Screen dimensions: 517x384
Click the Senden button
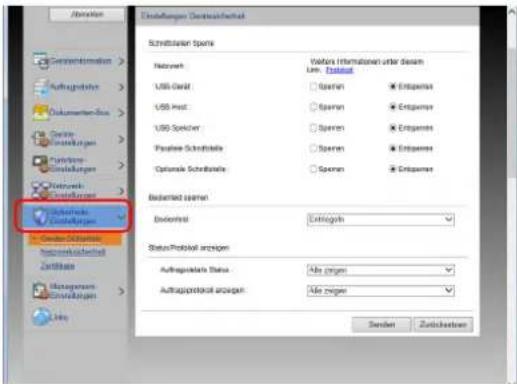click(x=381, y=324)
